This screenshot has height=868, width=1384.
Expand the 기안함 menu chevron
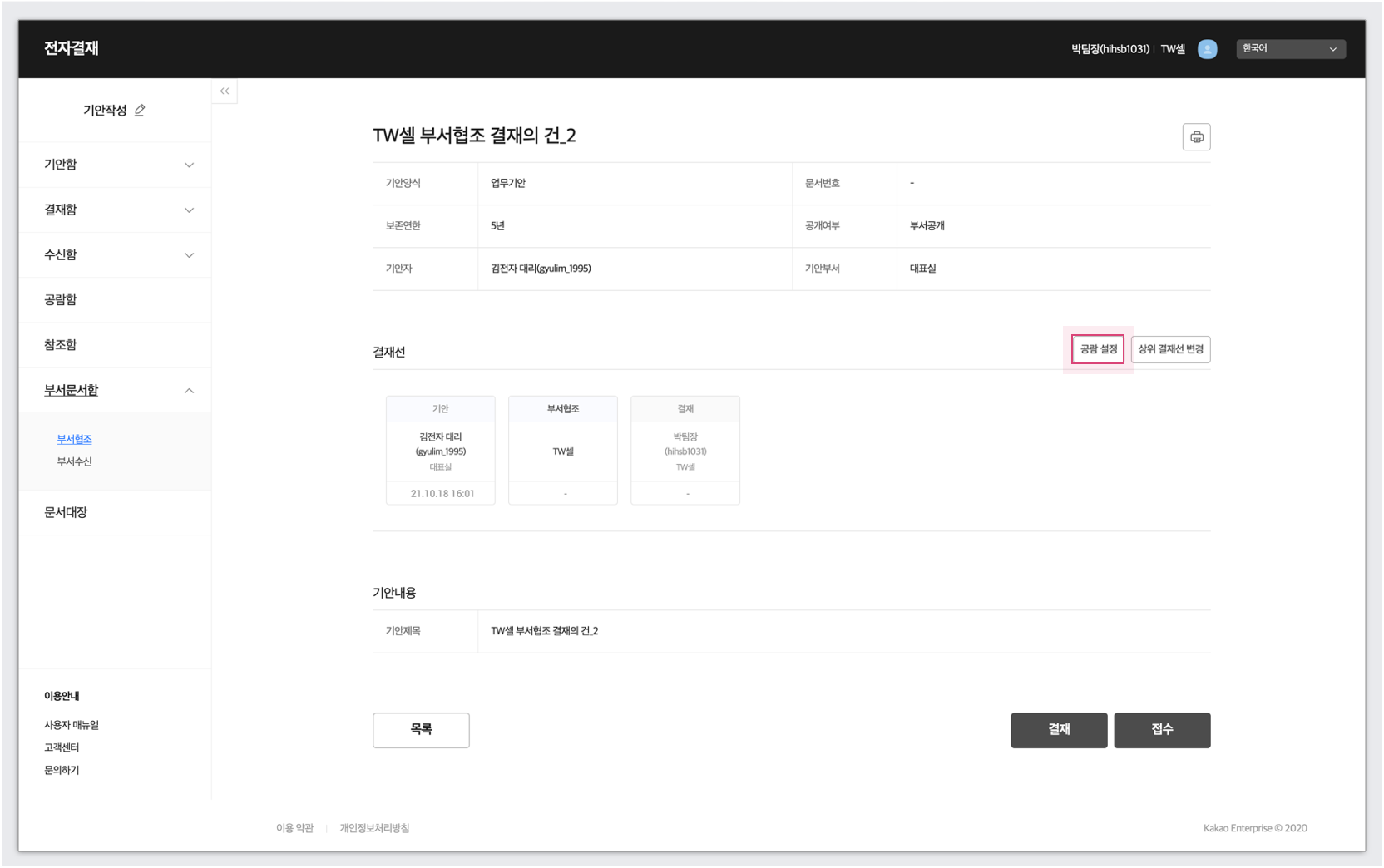click(189, 165)
